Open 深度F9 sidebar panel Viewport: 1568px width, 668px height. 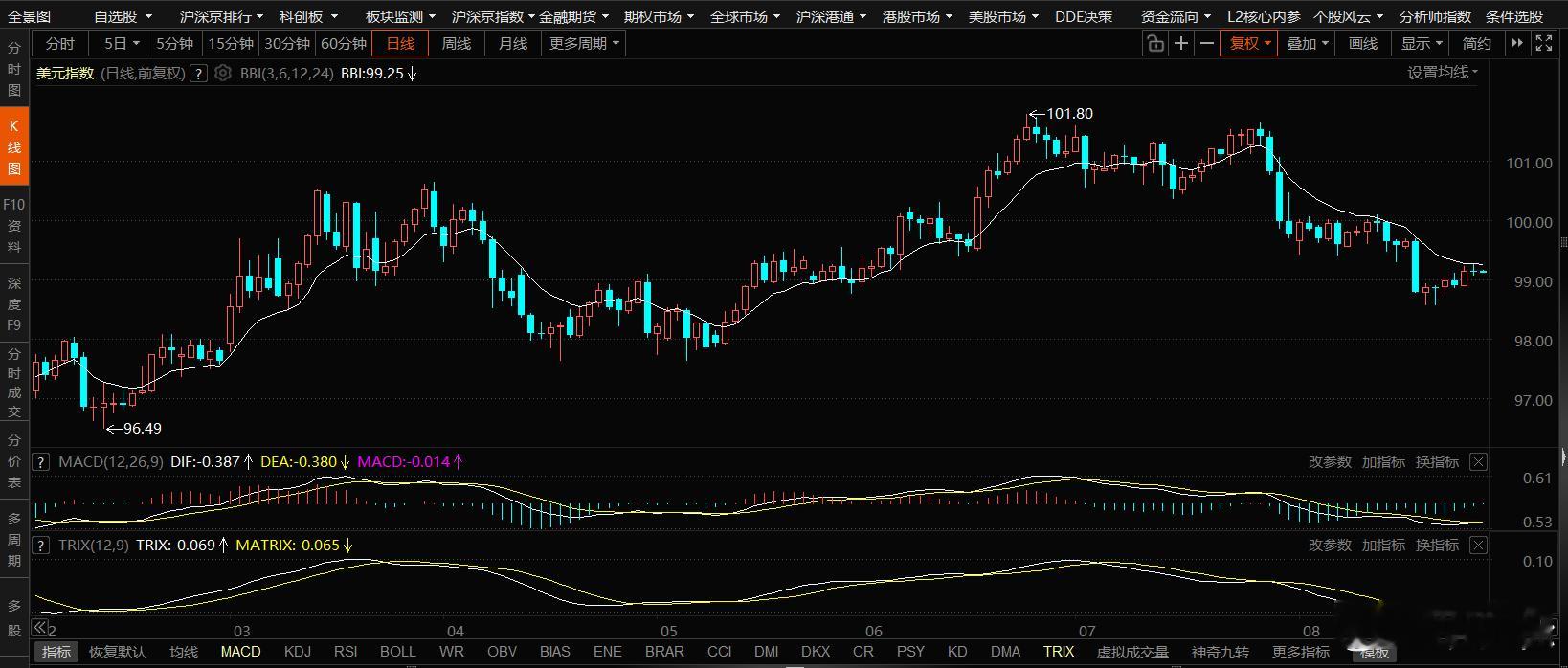(14, 303)
